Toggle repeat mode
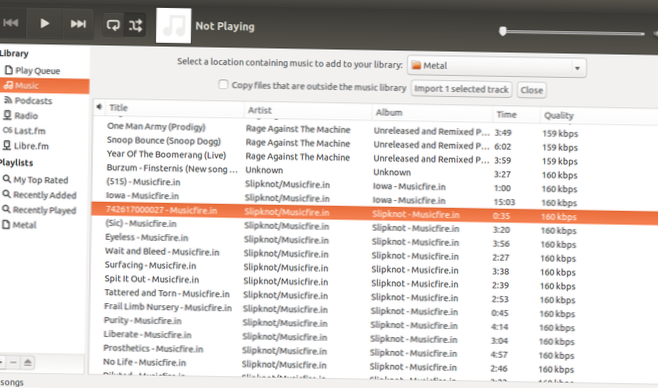The width and height of the screenshot is (658, 388). pyautogui.click(x=113, y=25)
